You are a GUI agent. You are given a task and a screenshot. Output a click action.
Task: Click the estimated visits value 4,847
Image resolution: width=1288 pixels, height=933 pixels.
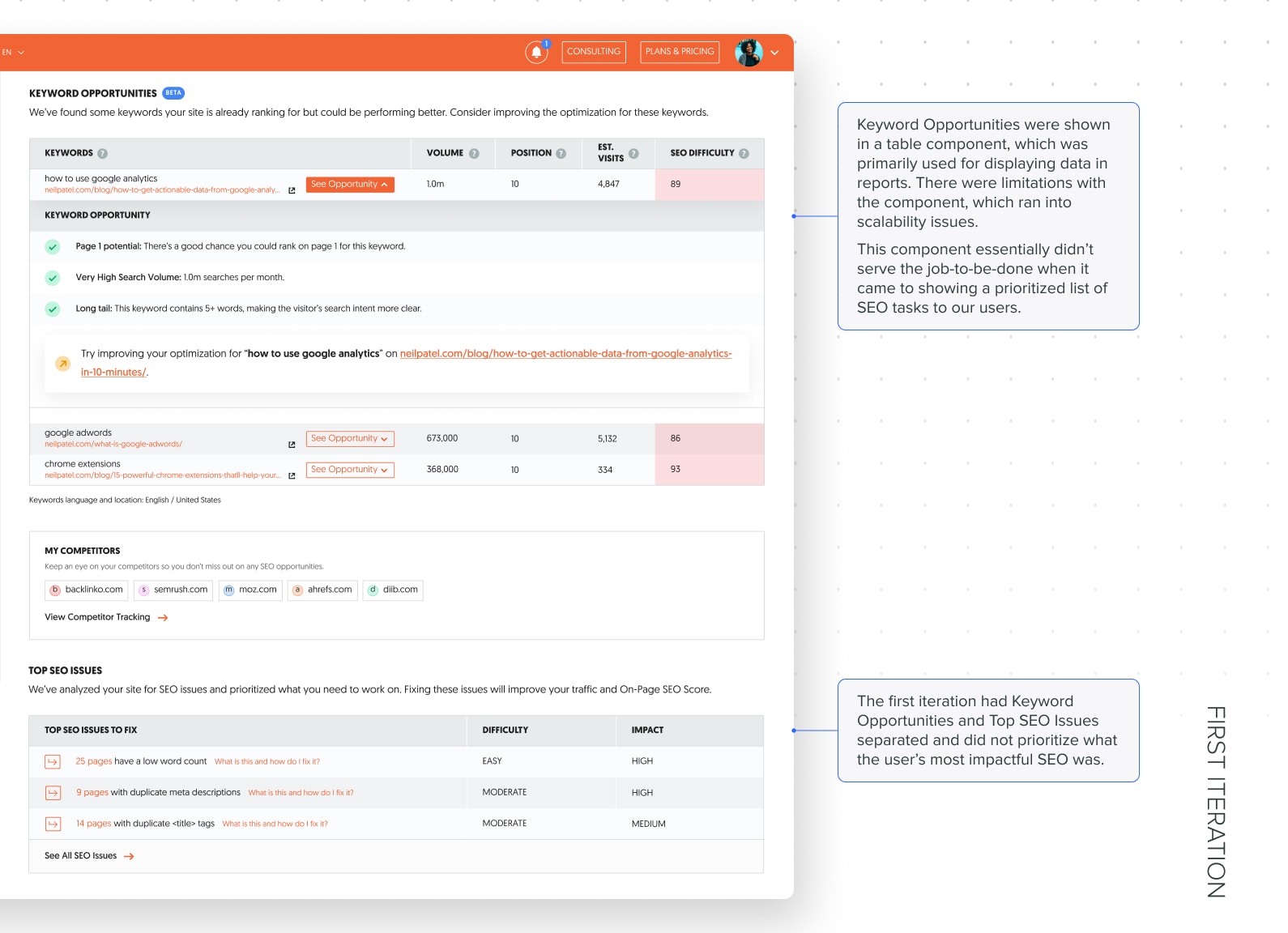point(608,185)
